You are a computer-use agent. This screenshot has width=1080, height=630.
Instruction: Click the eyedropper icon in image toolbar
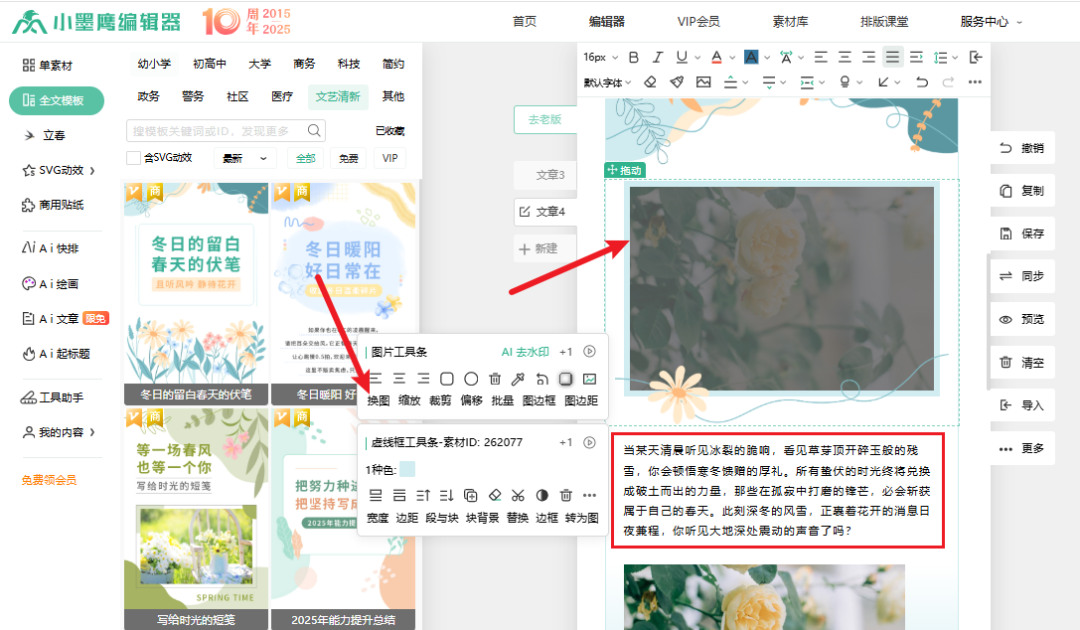(518, 379)
